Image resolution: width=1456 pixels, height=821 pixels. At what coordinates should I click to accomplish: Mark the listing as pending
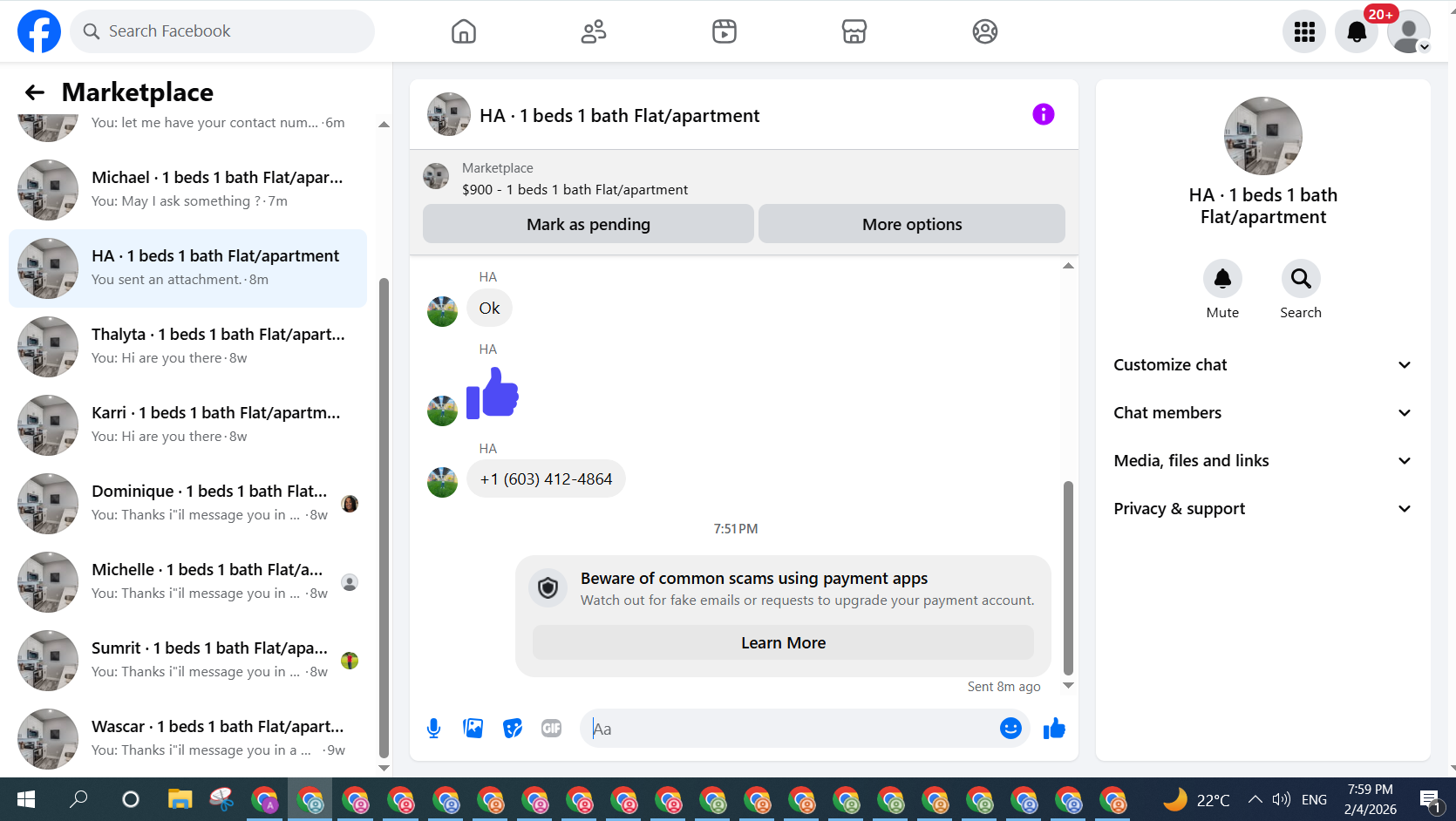pos(589,224)
